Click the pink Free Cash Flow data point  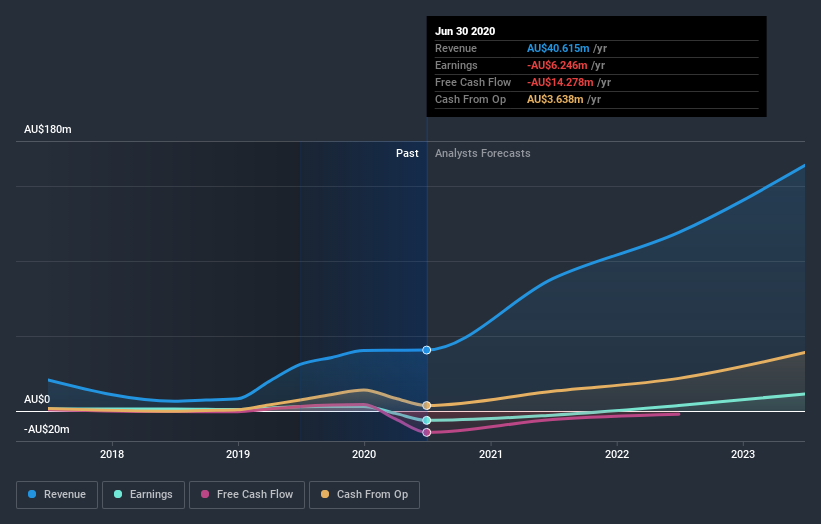[x=427, y=432]
